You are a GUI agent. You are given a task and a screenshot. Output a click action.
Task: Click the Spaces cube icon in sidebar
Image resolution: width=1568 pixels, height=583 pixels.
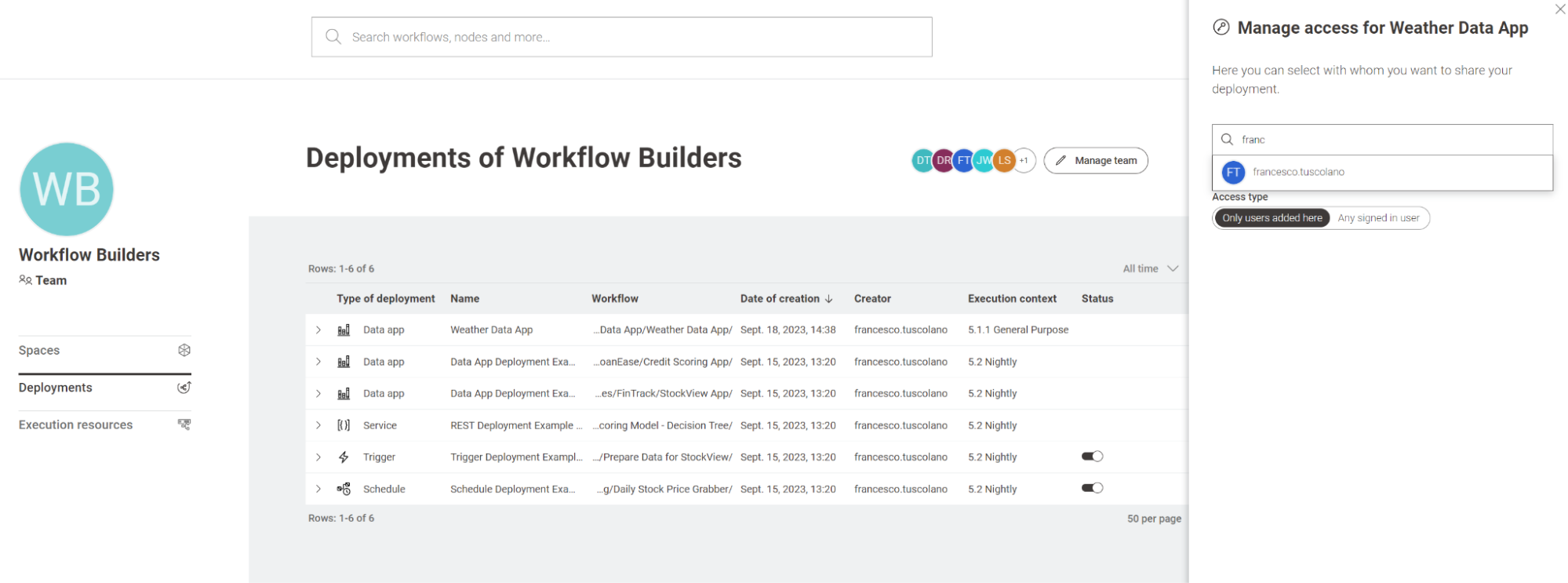coord(184,350)
